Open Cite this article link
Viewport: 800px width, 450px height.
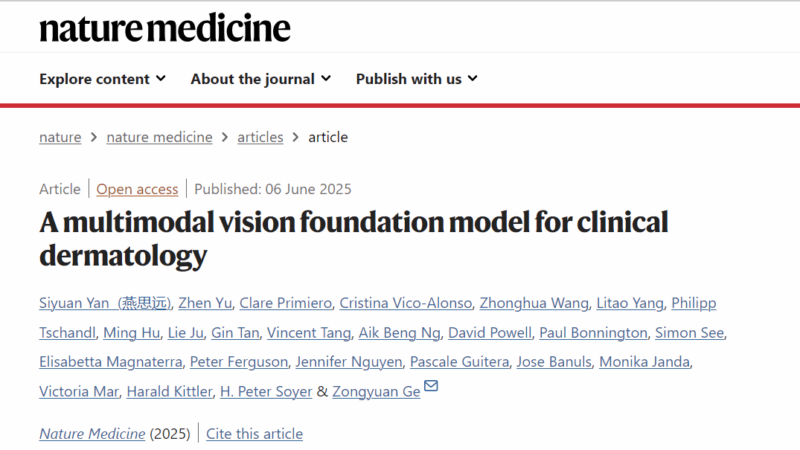(254, 434)
